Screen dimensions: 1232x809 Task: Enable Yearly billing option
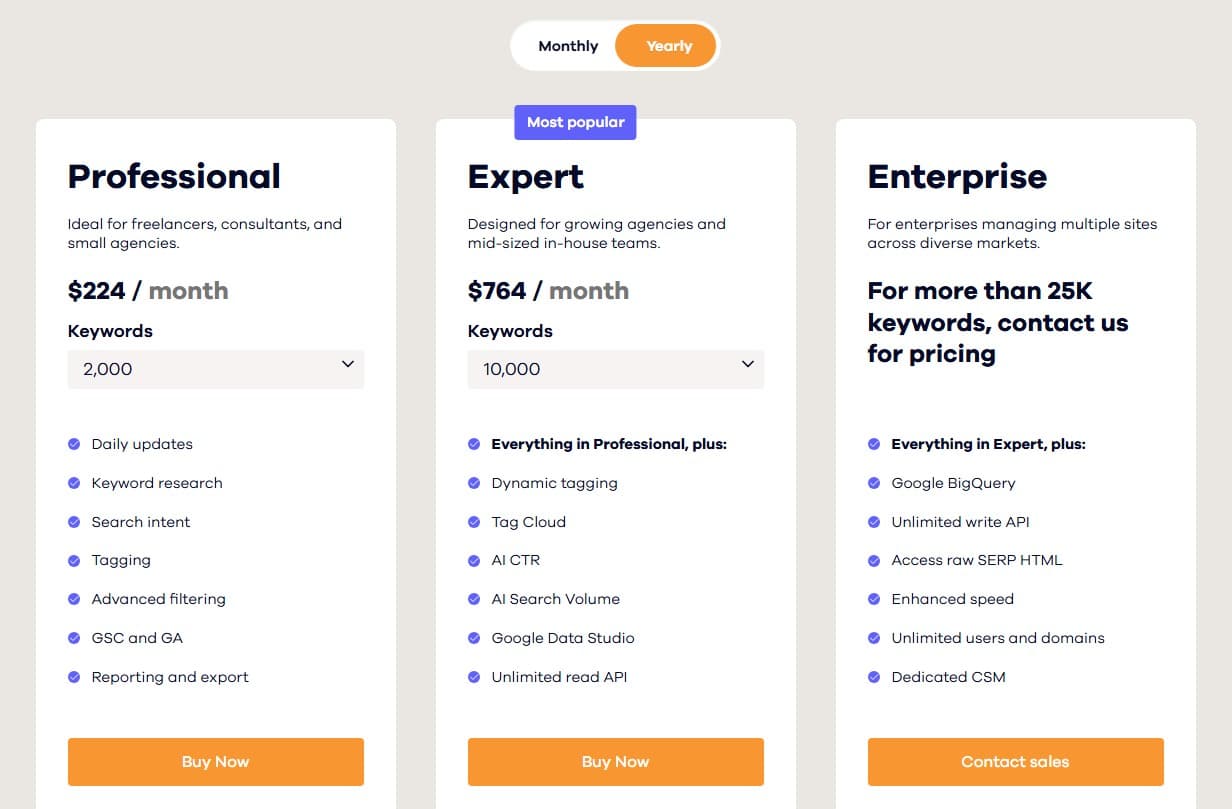click(x=666, y=45)
